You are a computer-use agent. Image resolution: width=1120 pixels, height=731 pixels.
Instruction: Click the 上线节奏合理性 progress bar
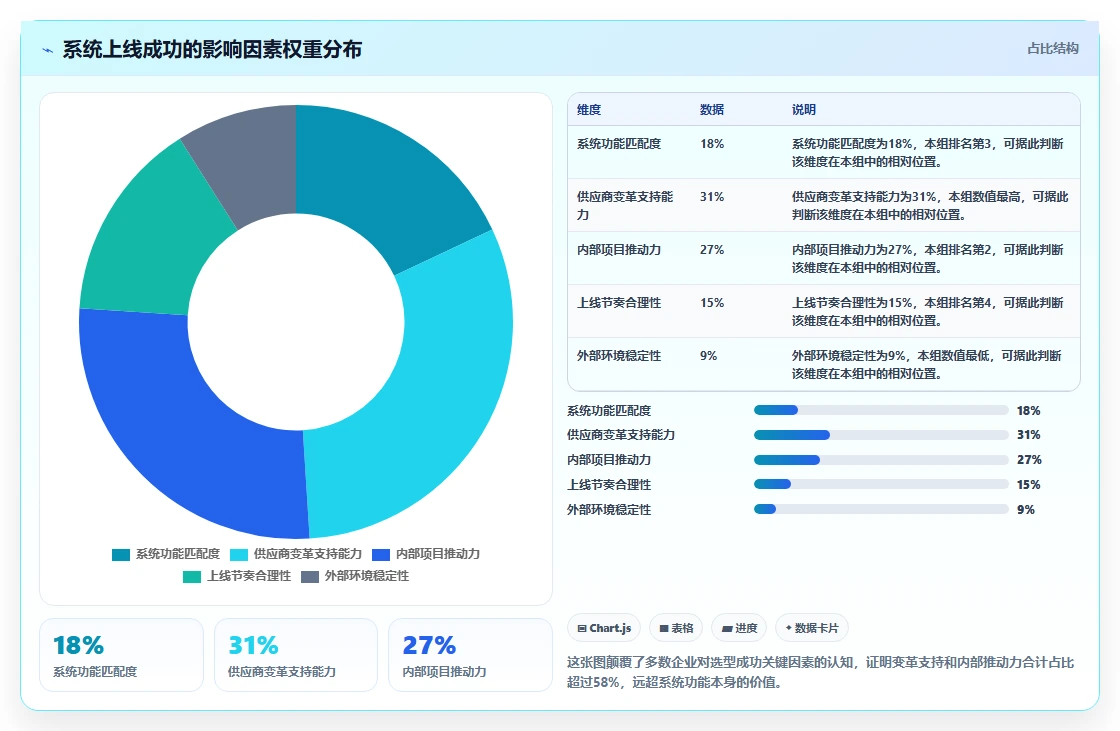click(881, 484)
